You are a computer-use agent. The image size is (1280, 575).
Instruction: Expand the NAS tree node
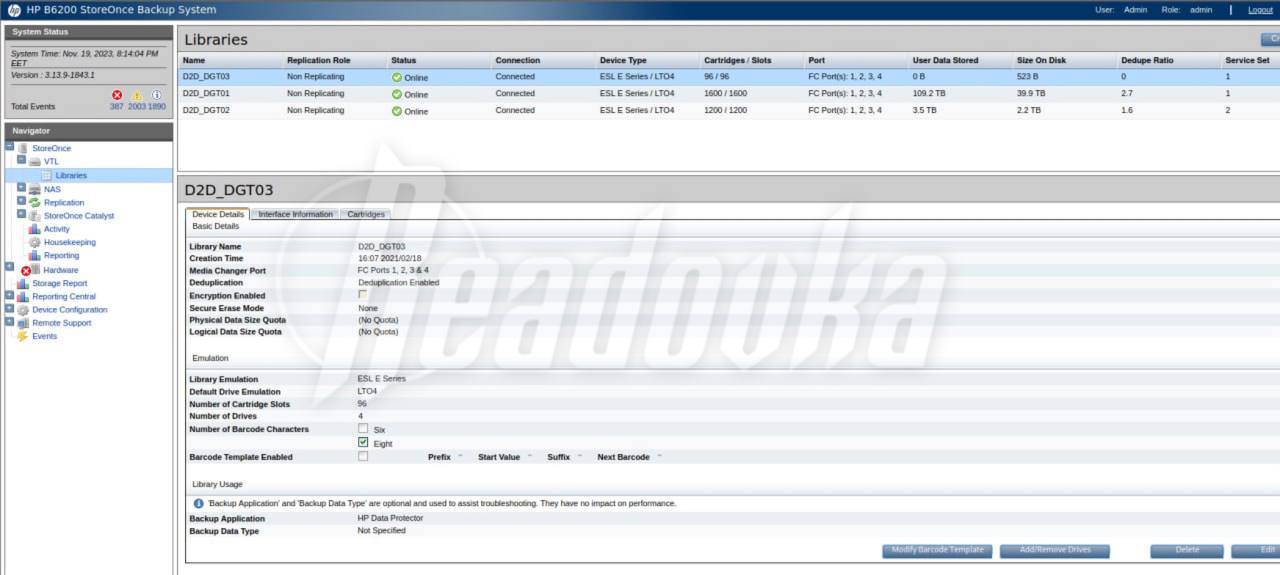(x=21, y=187)
